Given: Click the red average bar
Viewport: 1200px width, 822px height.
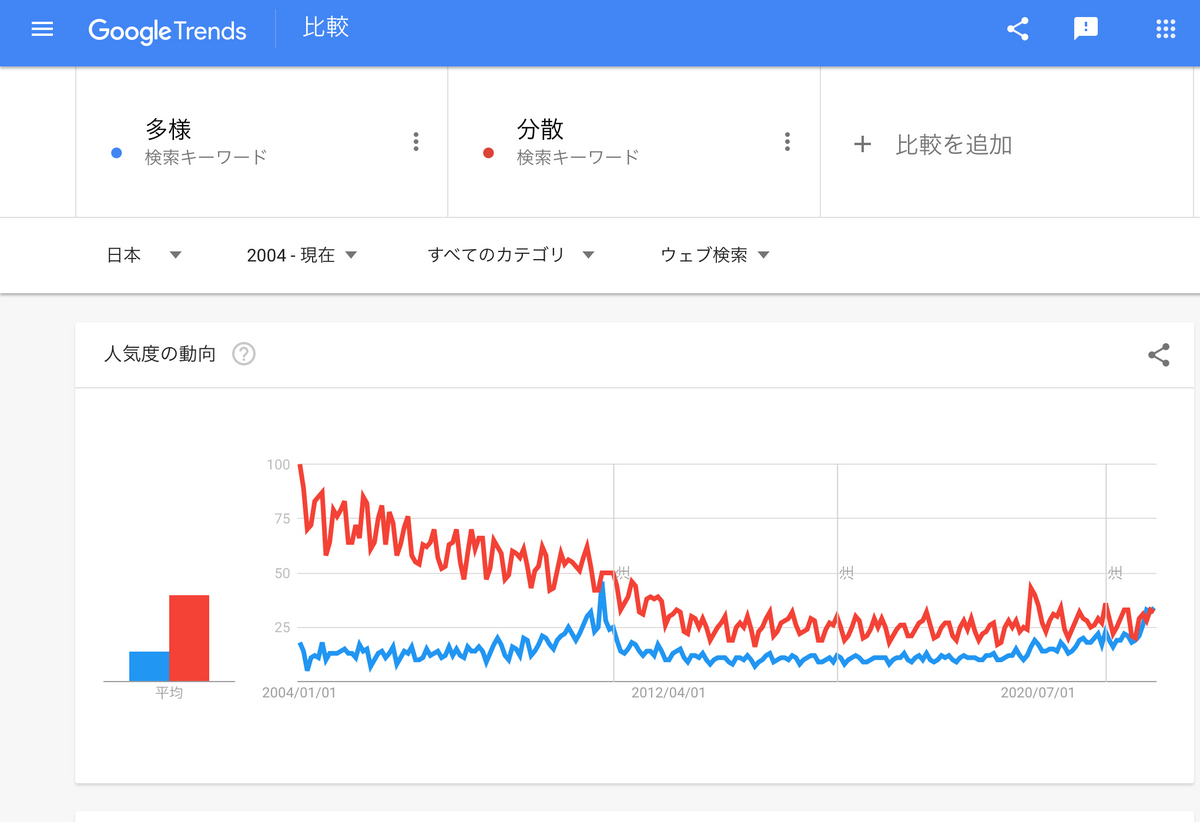Looking at the screenshot, I should 189,638.
